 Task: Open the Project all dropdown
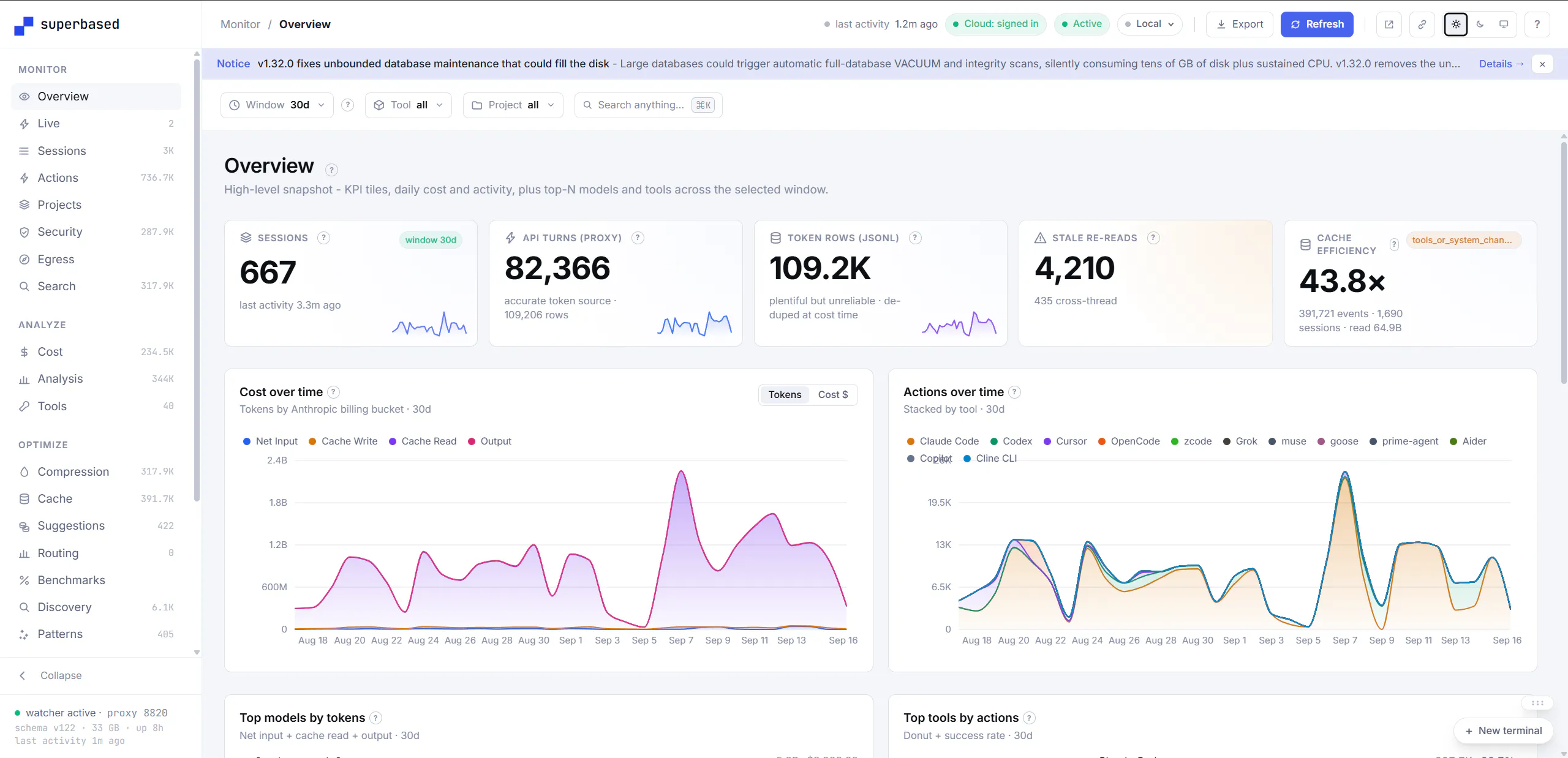(x=513, y=105)
